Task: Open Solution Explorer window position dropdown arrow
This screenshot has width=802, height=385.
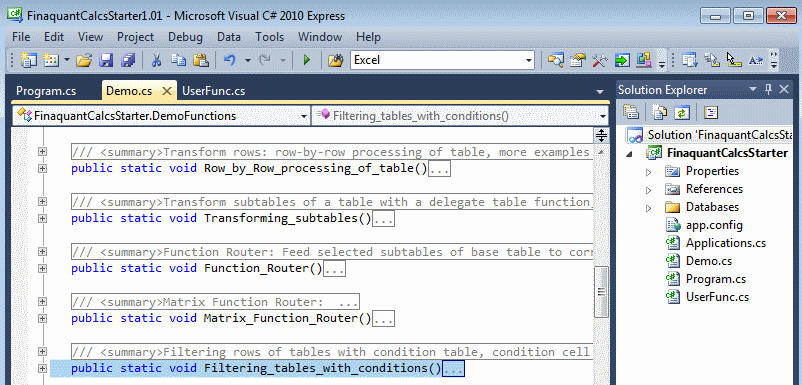Action: point(752,90)
